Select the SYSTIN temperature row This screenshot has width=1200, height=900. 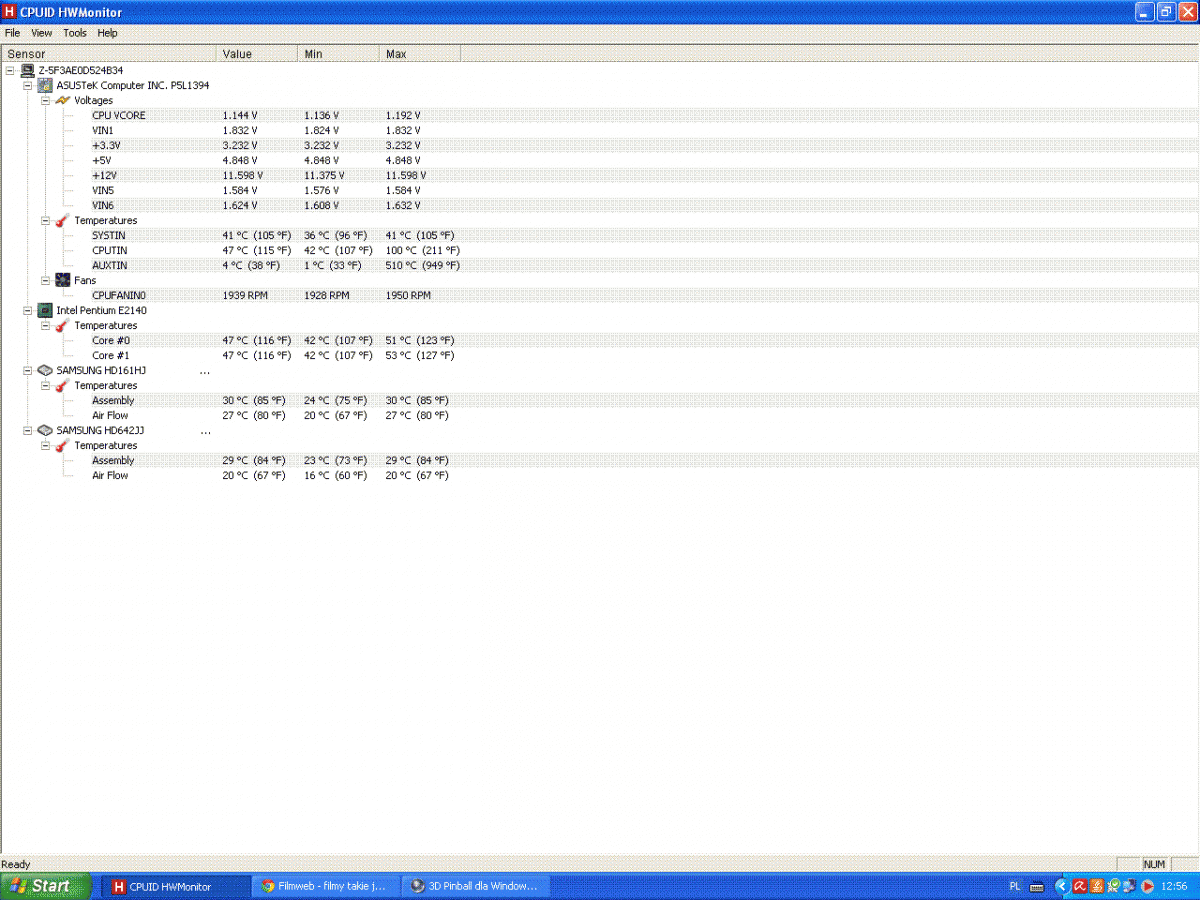coord(600,235)
